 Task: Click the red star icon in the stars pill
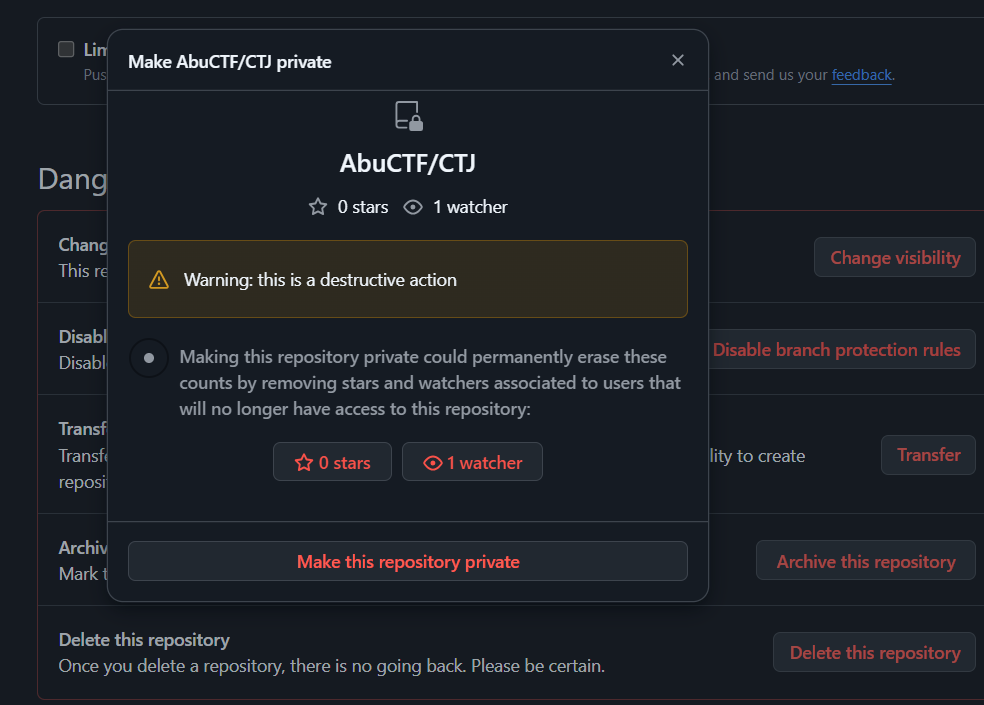pyautogui.click(x=304, y=463)
